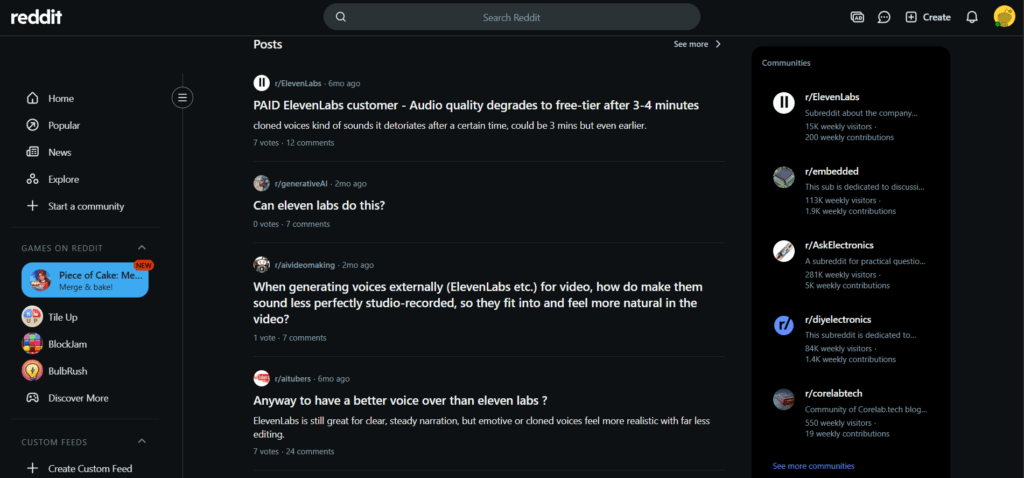This screenshot has height=478, width=1024.
Task: Open the r/aitubers subreddit link
Action: pyautogui.click(x=293, y=379)
